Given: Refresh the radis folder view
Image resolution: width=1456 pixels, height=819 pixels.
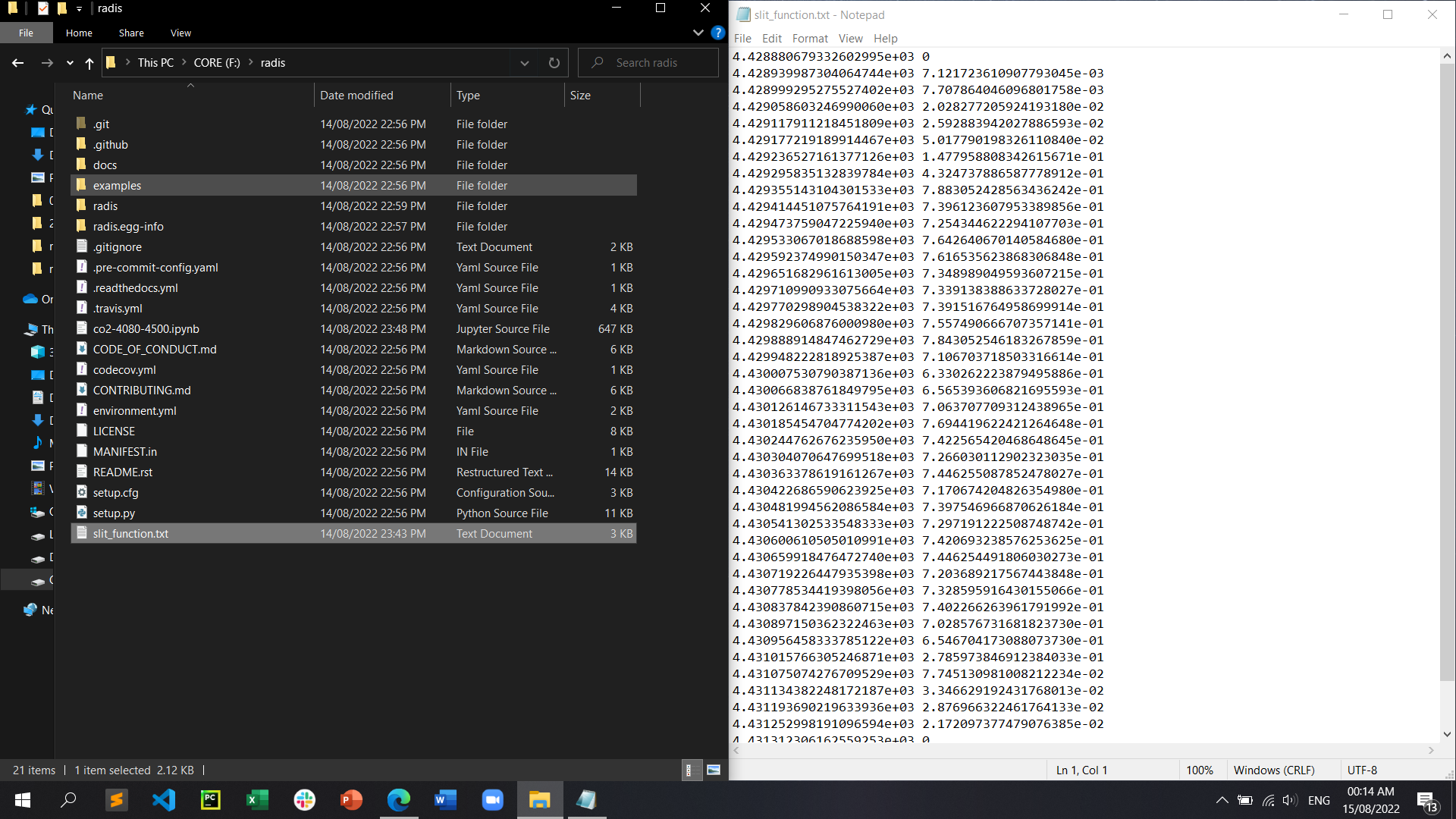Looking at the screenshot, I should (x=554, y=62).
